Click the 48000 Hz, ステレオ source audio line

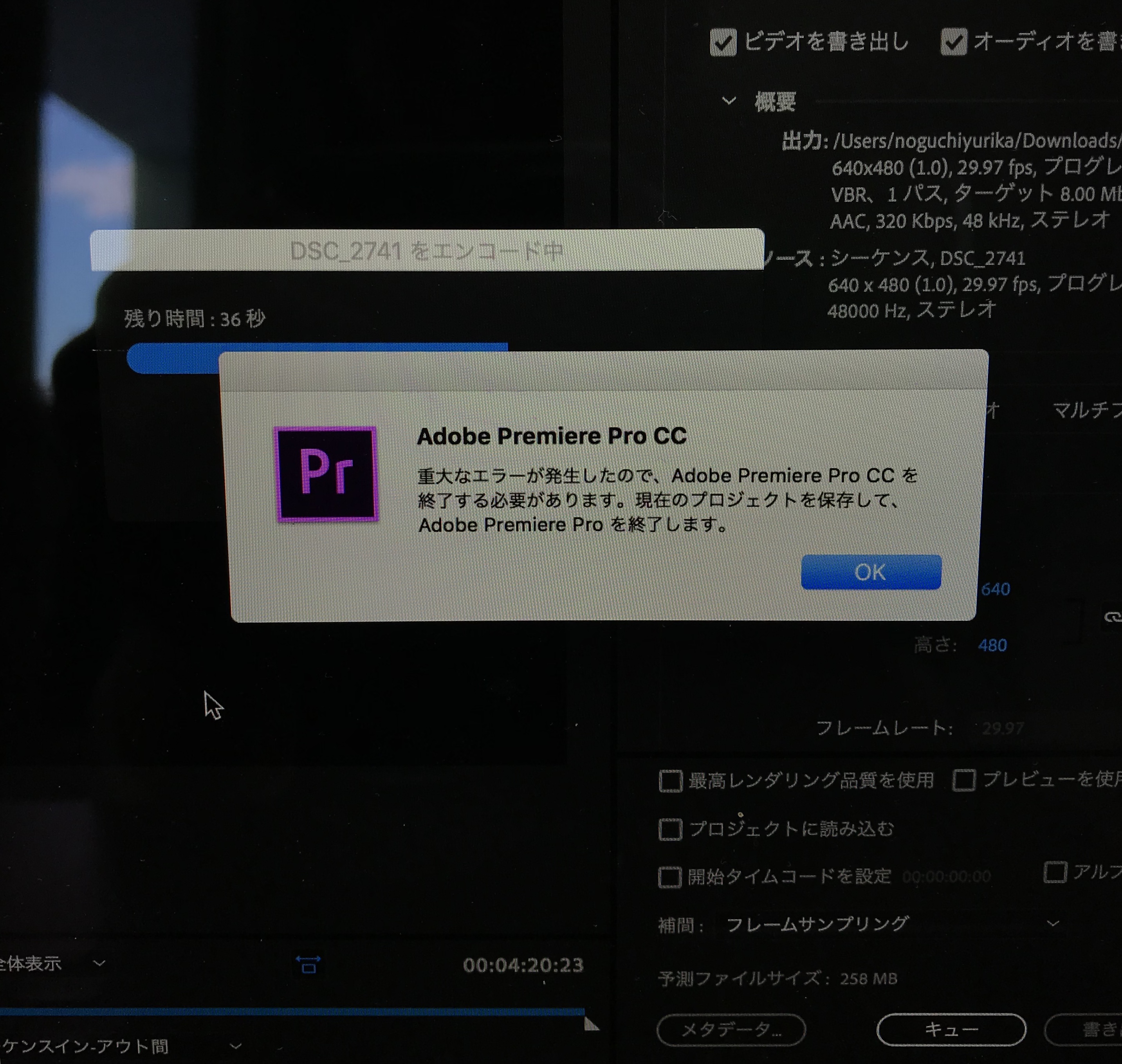pyautogui.click(x=911, y=310)
